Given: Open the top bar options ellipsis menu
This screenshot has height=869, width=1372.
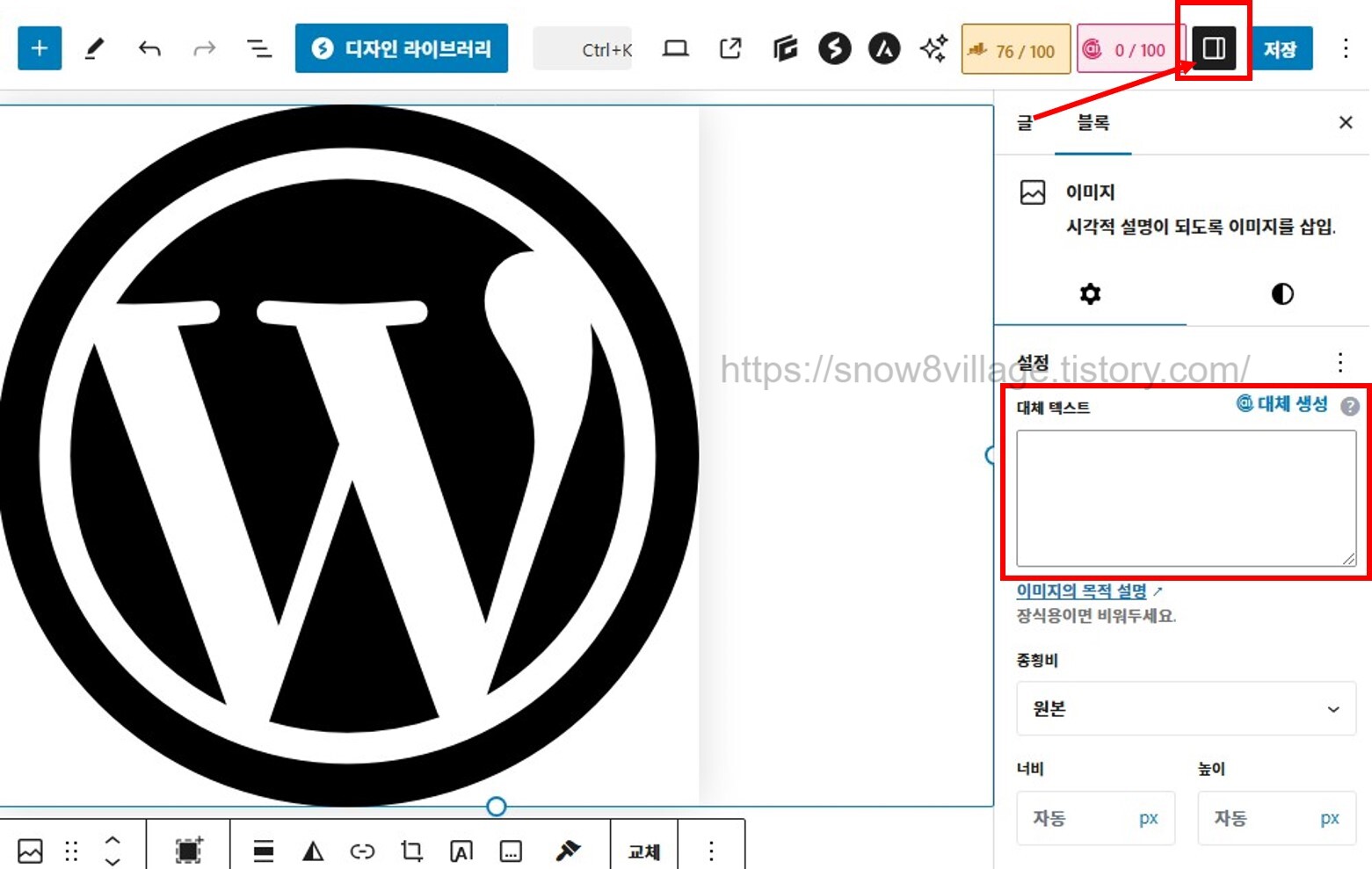Looking at the screenshot, I should click(1346, 48).
